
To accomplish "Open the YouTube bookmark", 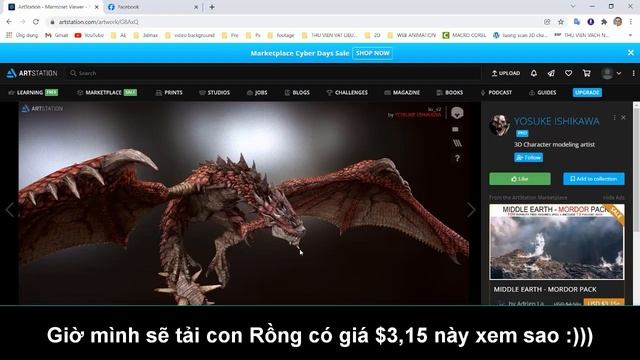I will click(x=89, y=36).
